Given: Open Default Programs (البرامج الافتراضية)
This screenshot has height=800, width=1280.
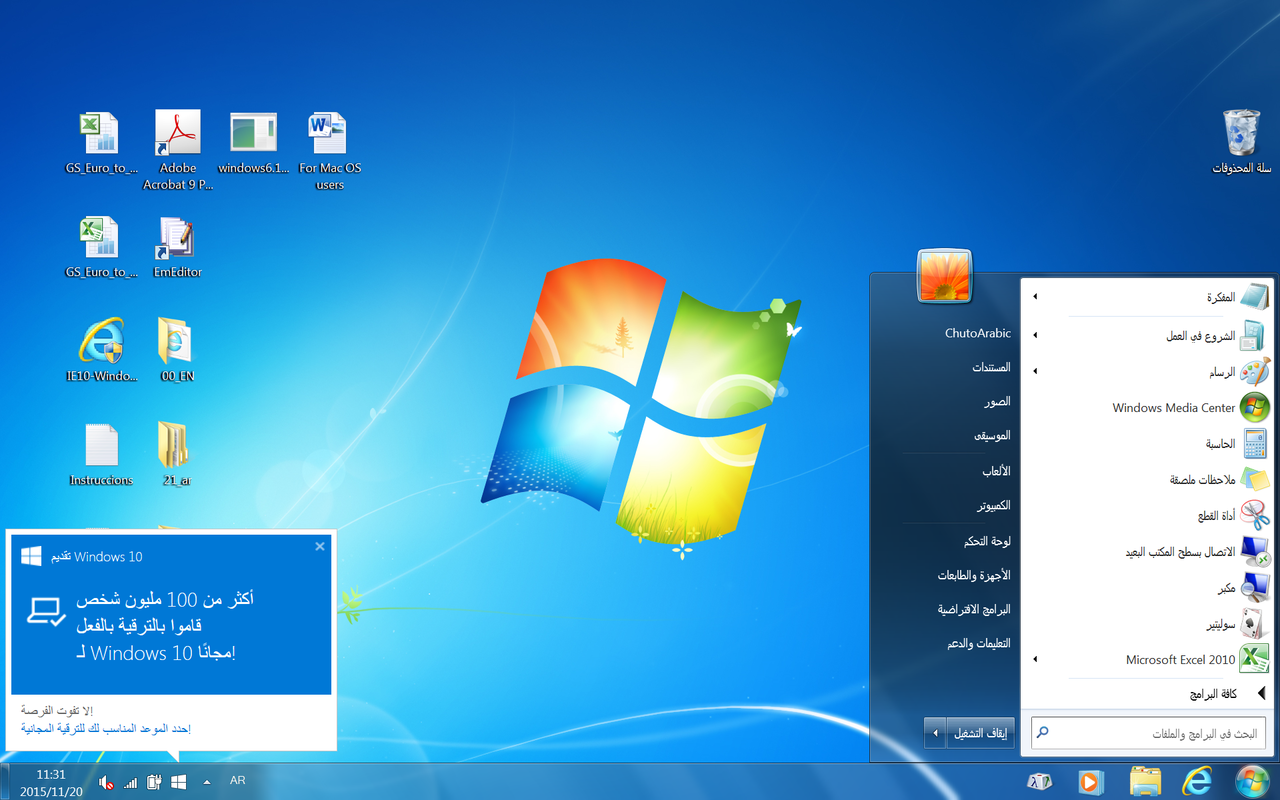Looking at the screenshot, I should [973, 610].
